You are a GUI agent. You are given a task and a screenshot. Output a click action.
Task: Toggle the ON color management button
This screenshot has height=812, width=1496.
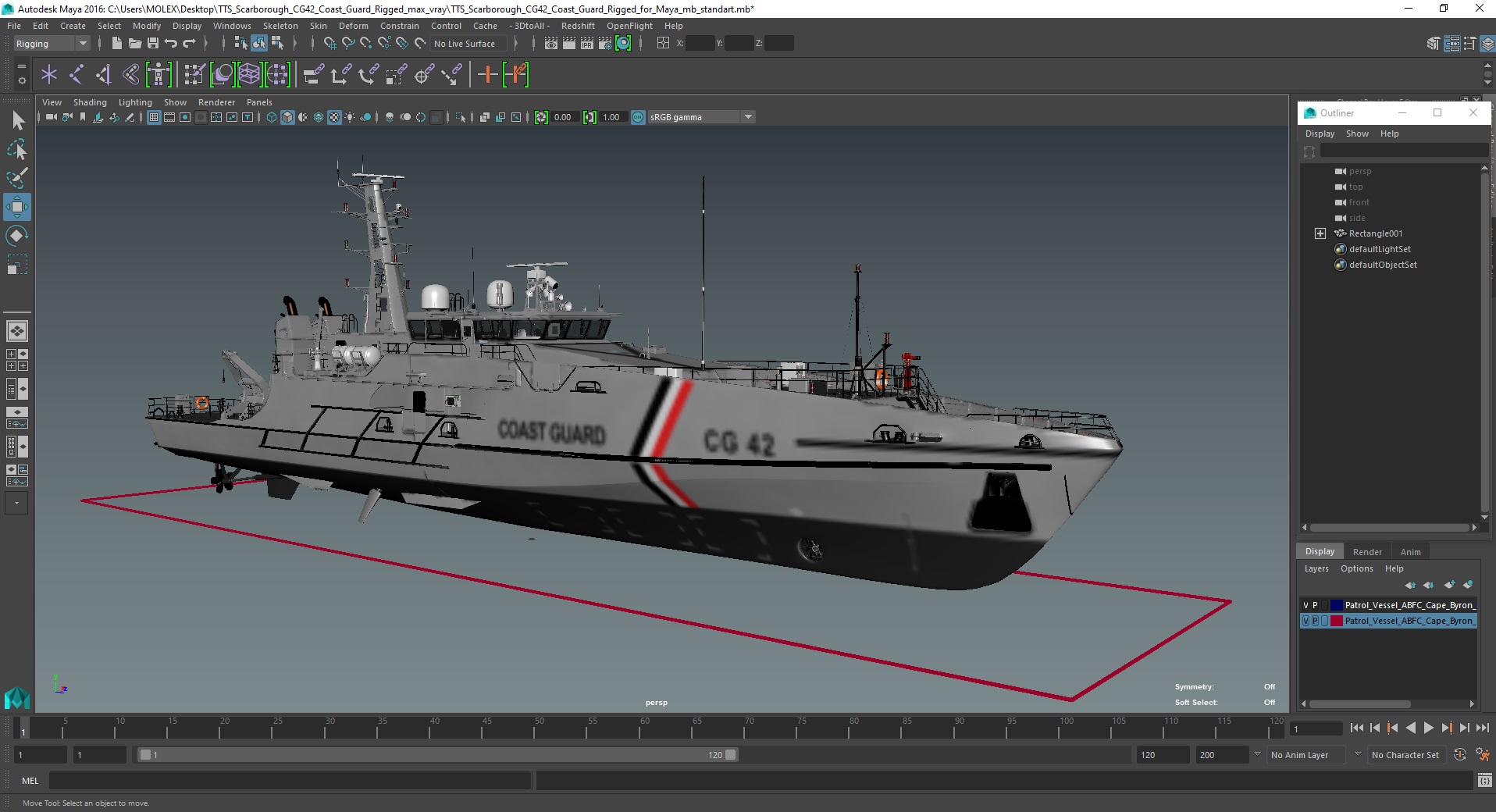click(x=638, y=117)
